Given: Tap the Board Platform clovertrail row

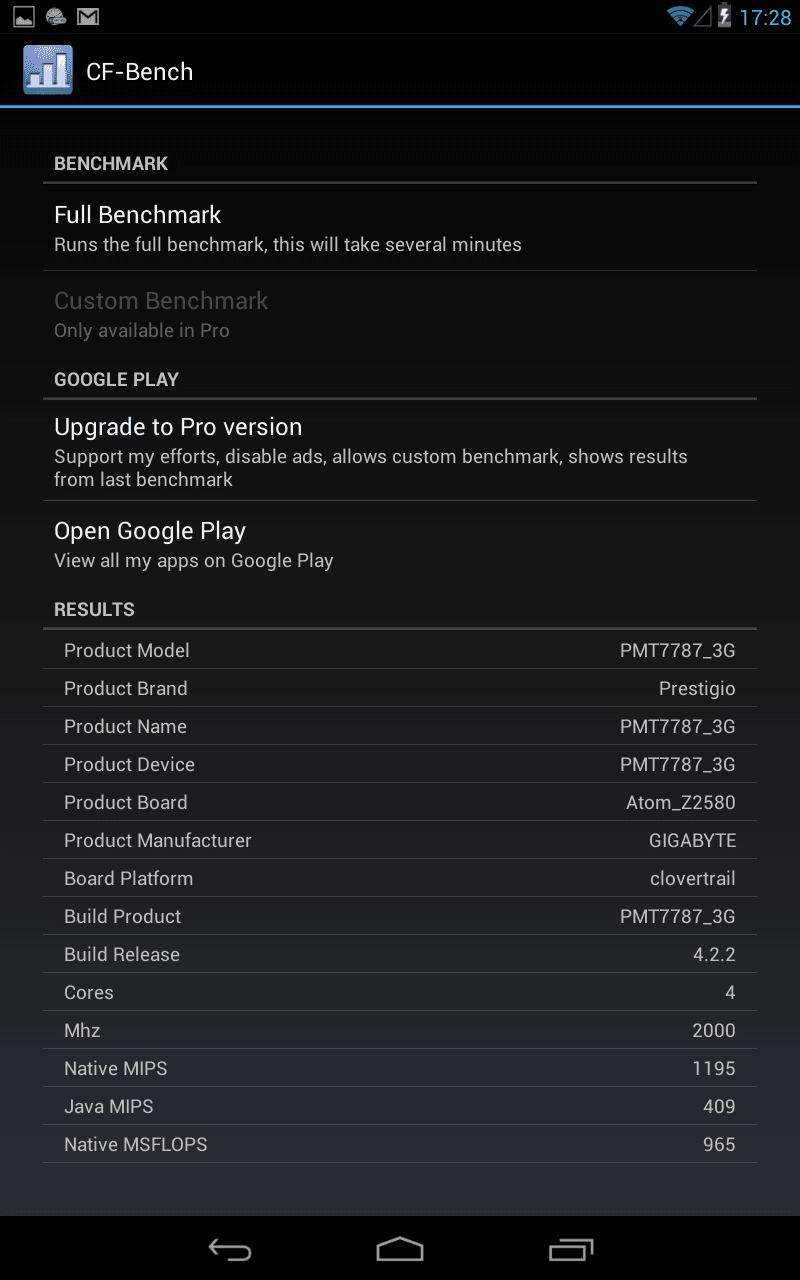Looking at the screenshot, I should pos(400,878).
